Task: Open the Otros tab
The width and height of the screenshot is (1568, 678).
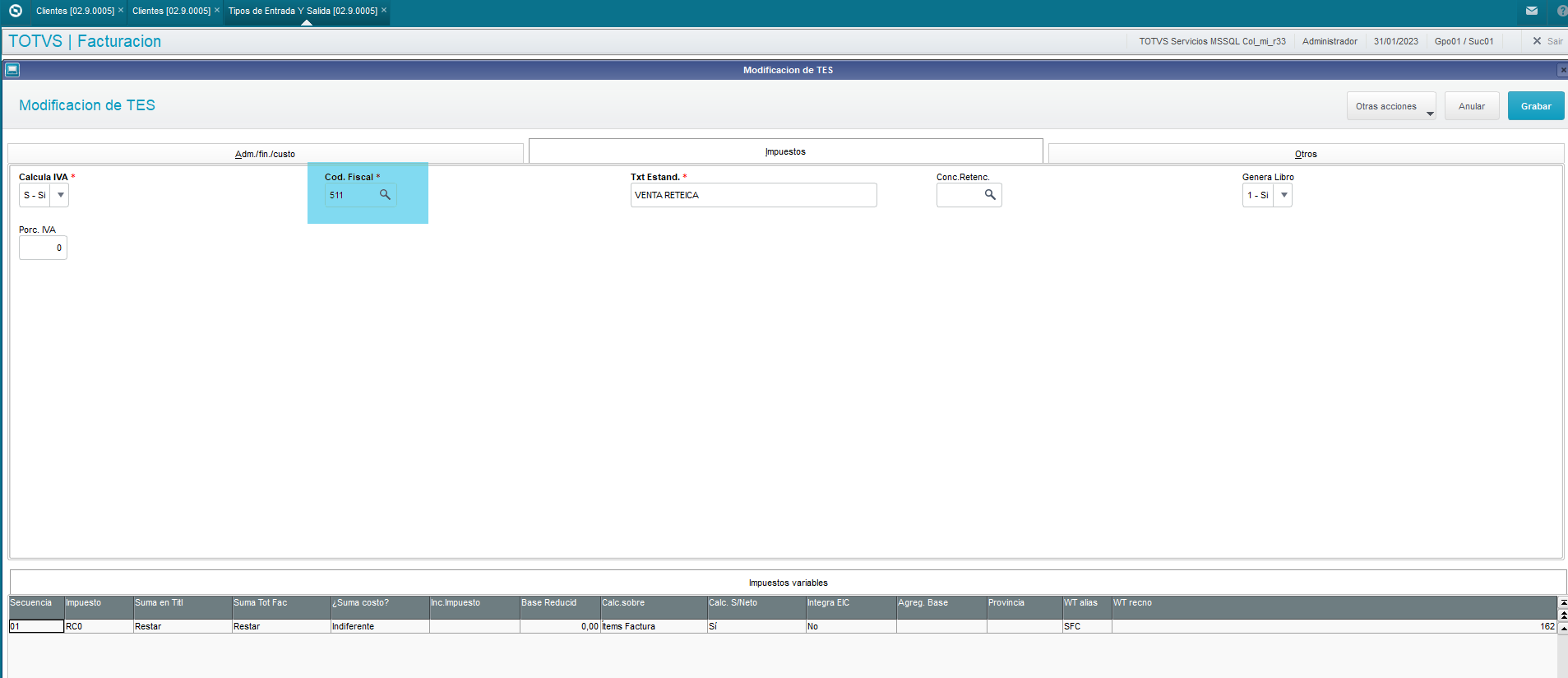Action: tap(1306, 154)
